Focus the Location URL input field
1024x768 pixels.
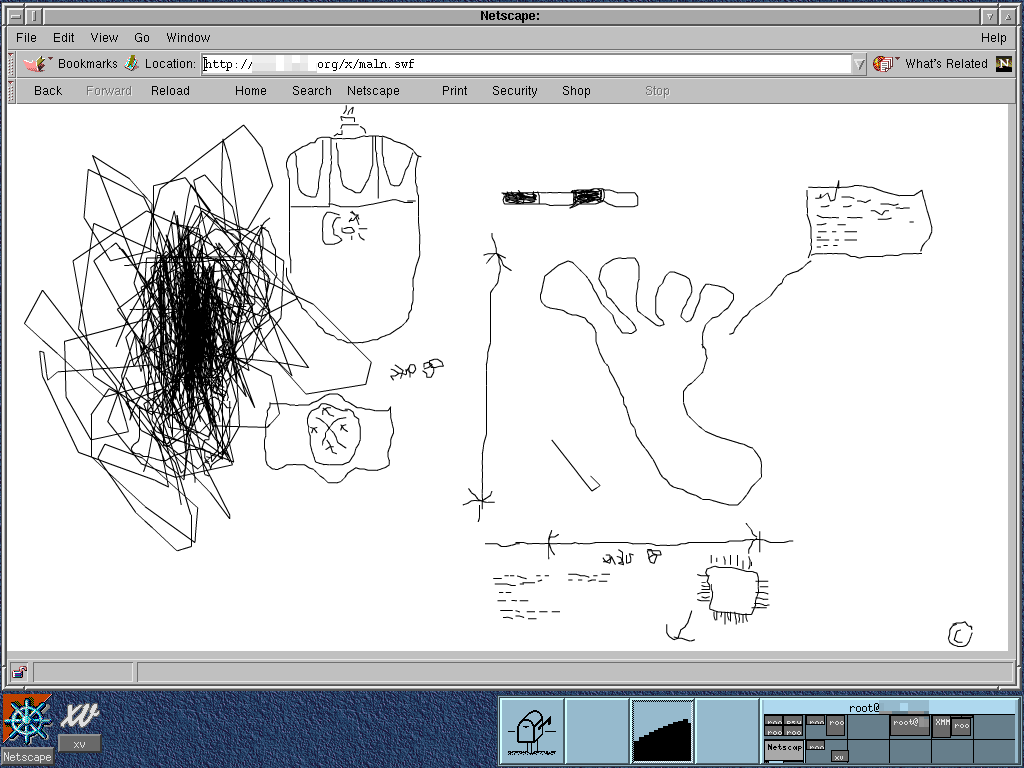tap(526, 64)
